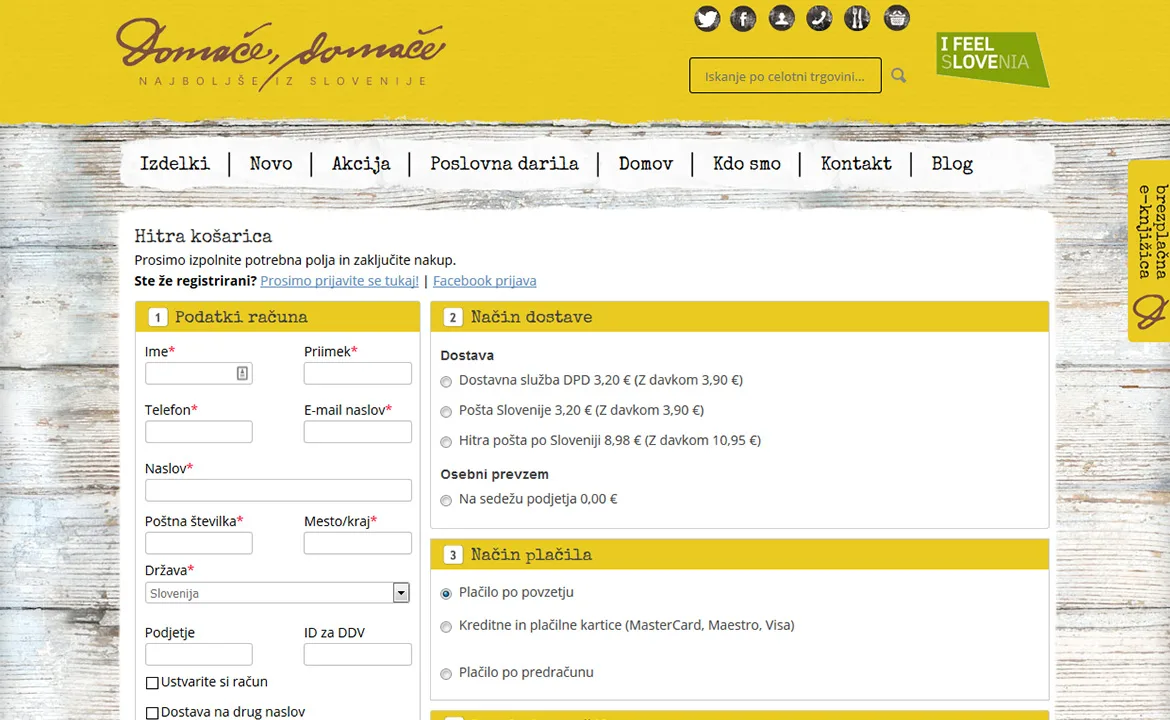Select Plačilo po povzetju payment
This screenshot has width=1170, height=720.
click(446, 594)
